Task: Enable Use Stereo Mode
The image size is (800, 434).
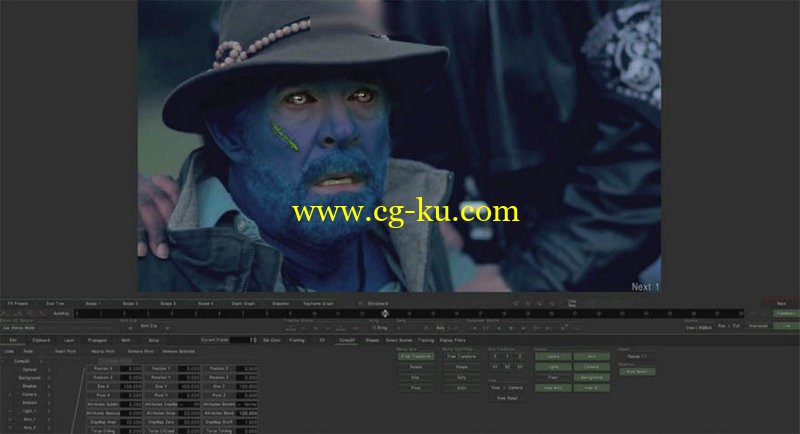Action: click(19, 328)
